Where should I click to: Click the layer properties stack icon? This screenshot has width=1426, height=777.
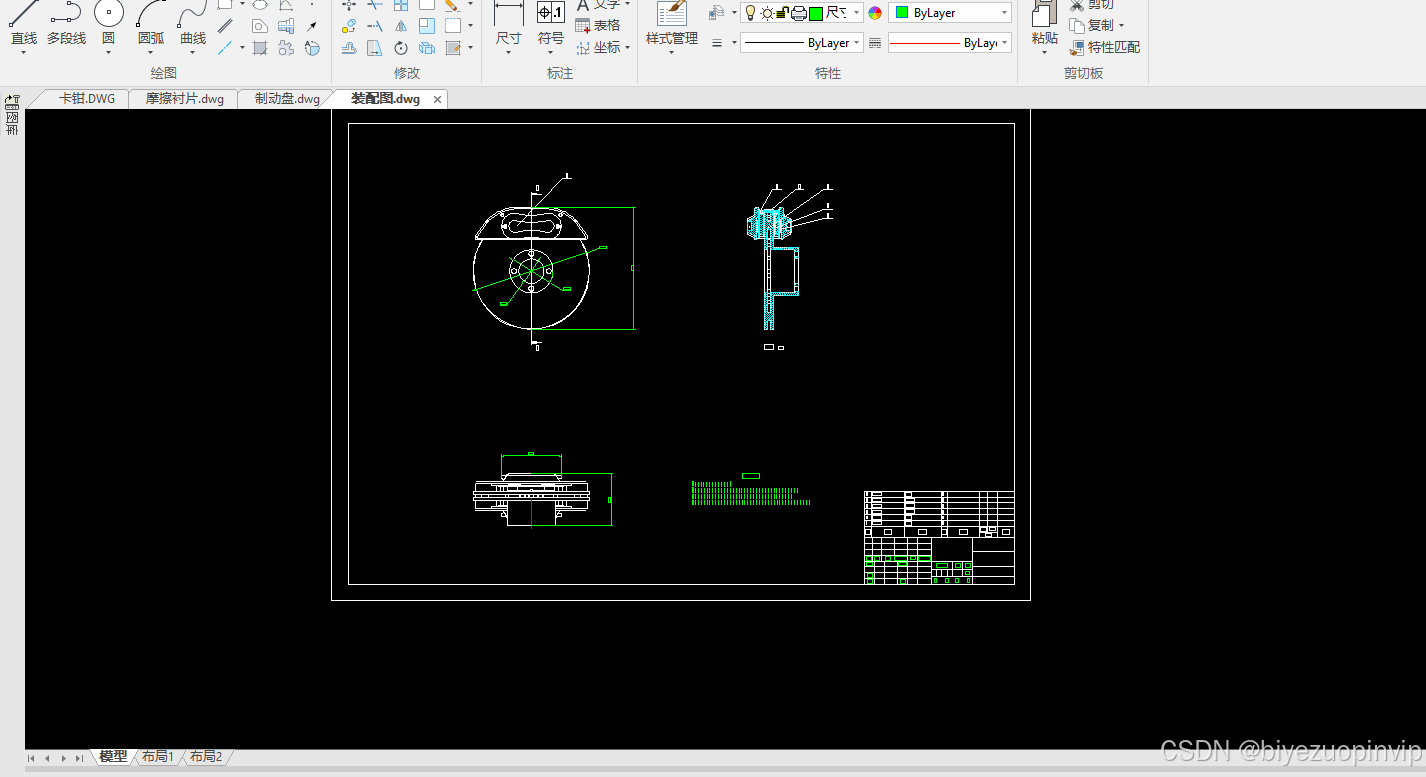[x=716, y=13]
